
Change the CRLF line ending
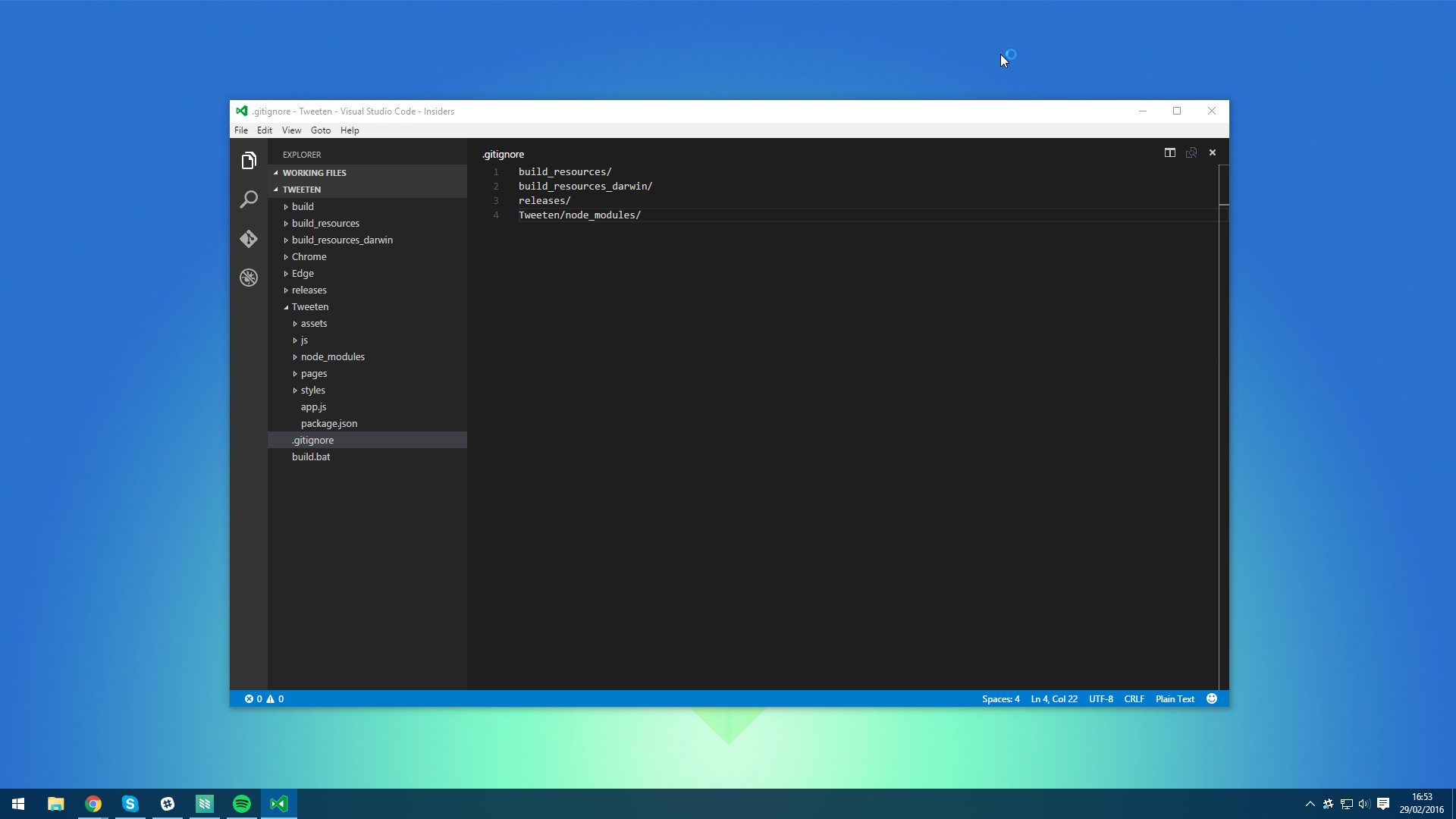point(1134,699)
